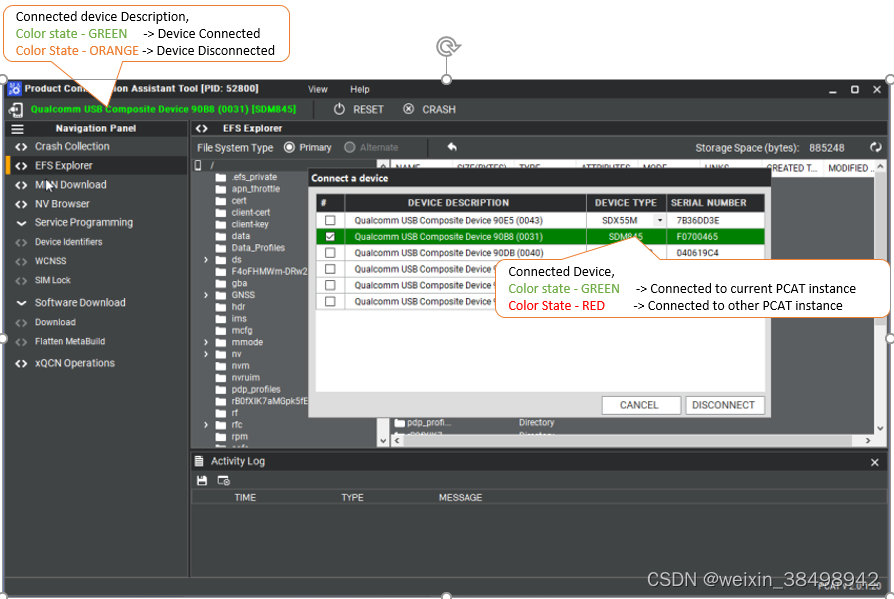The height and width of the screenshot is (599, 894).
Task: Check the fourth device row checkbox below 90DB
Action: [330, 268]
